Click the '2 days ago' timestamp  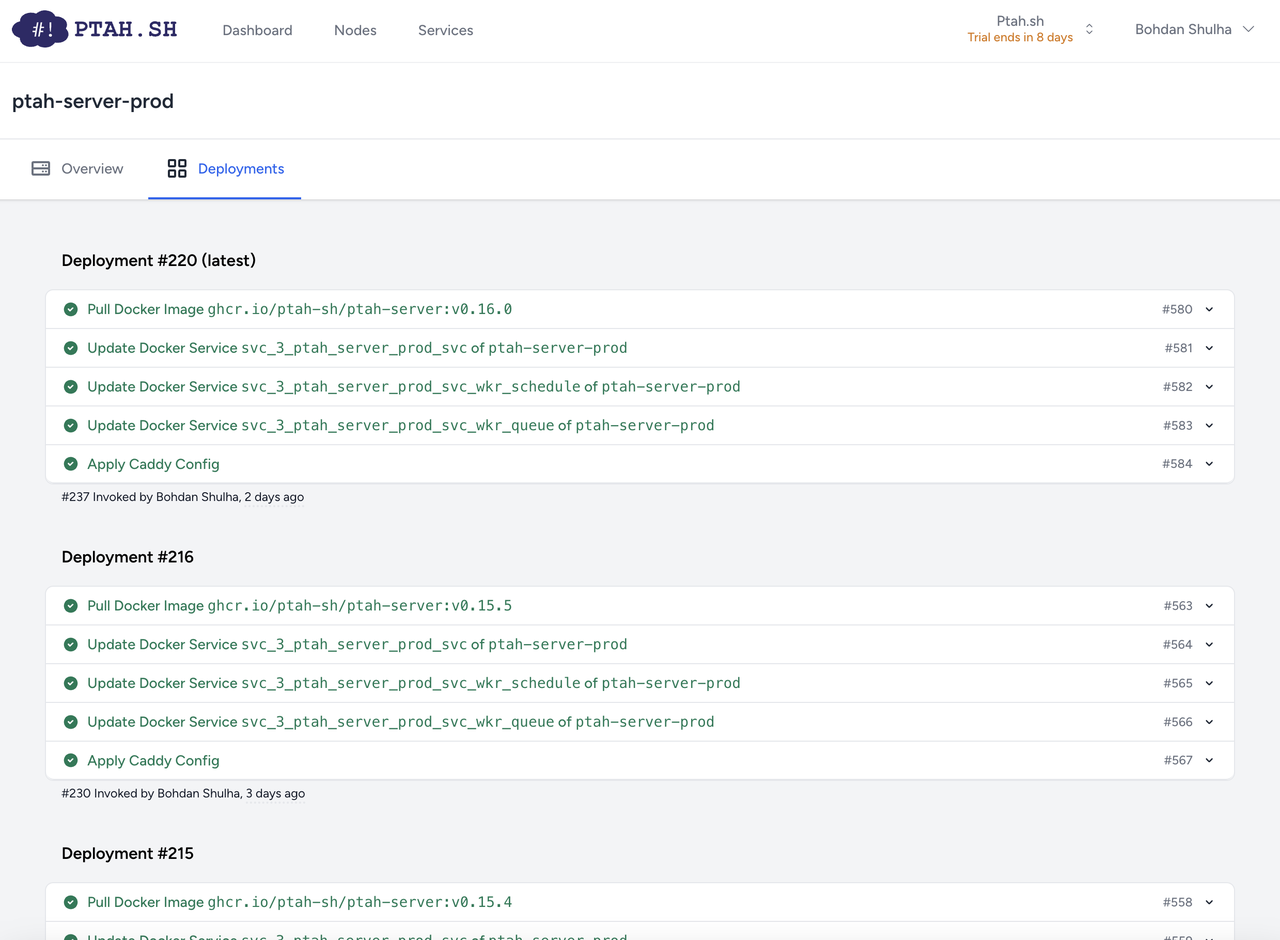[274, 497]
